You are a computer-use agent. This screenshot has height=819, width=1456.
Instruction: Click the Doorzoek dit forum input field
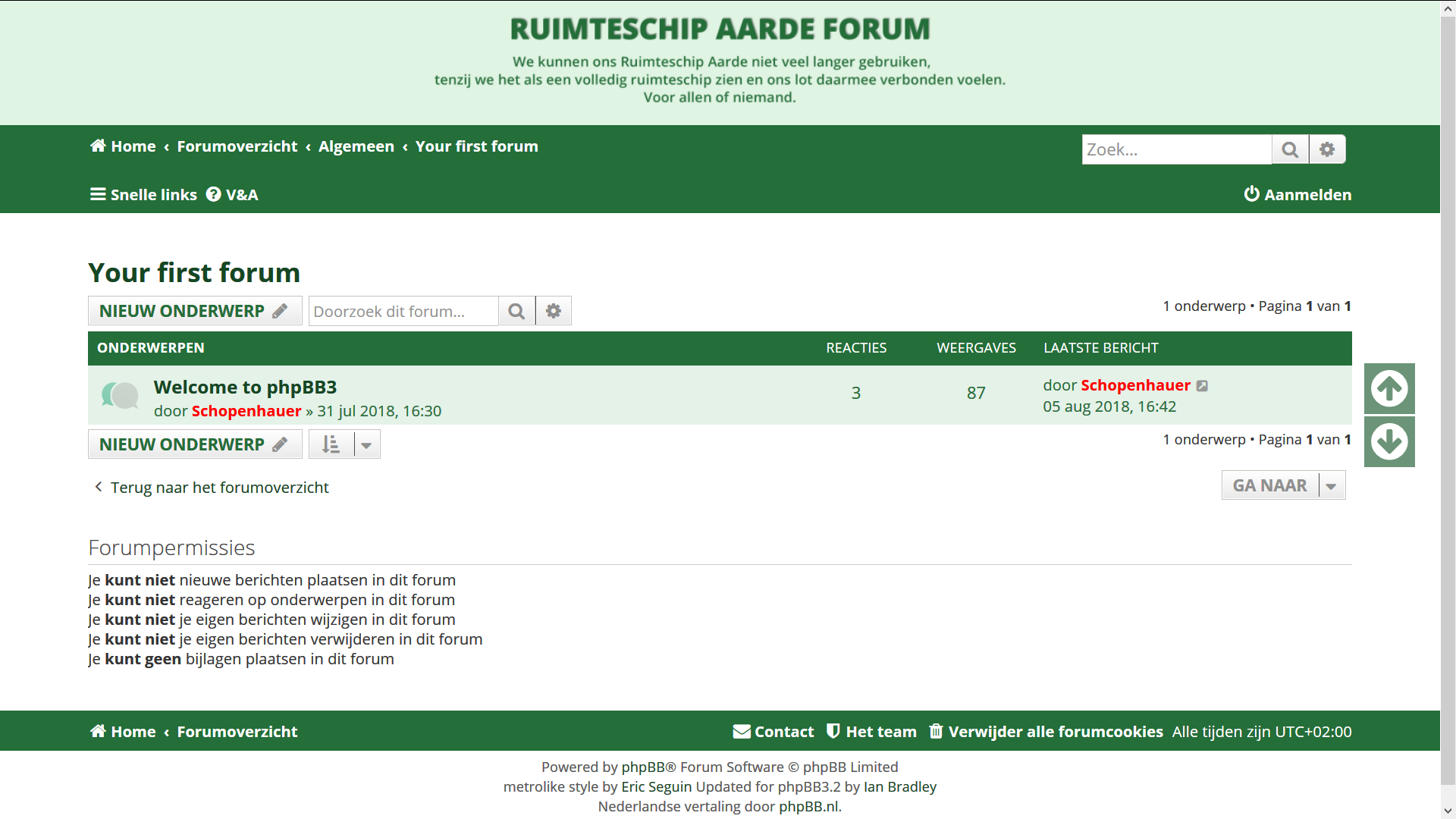click(x=403, y=311)
